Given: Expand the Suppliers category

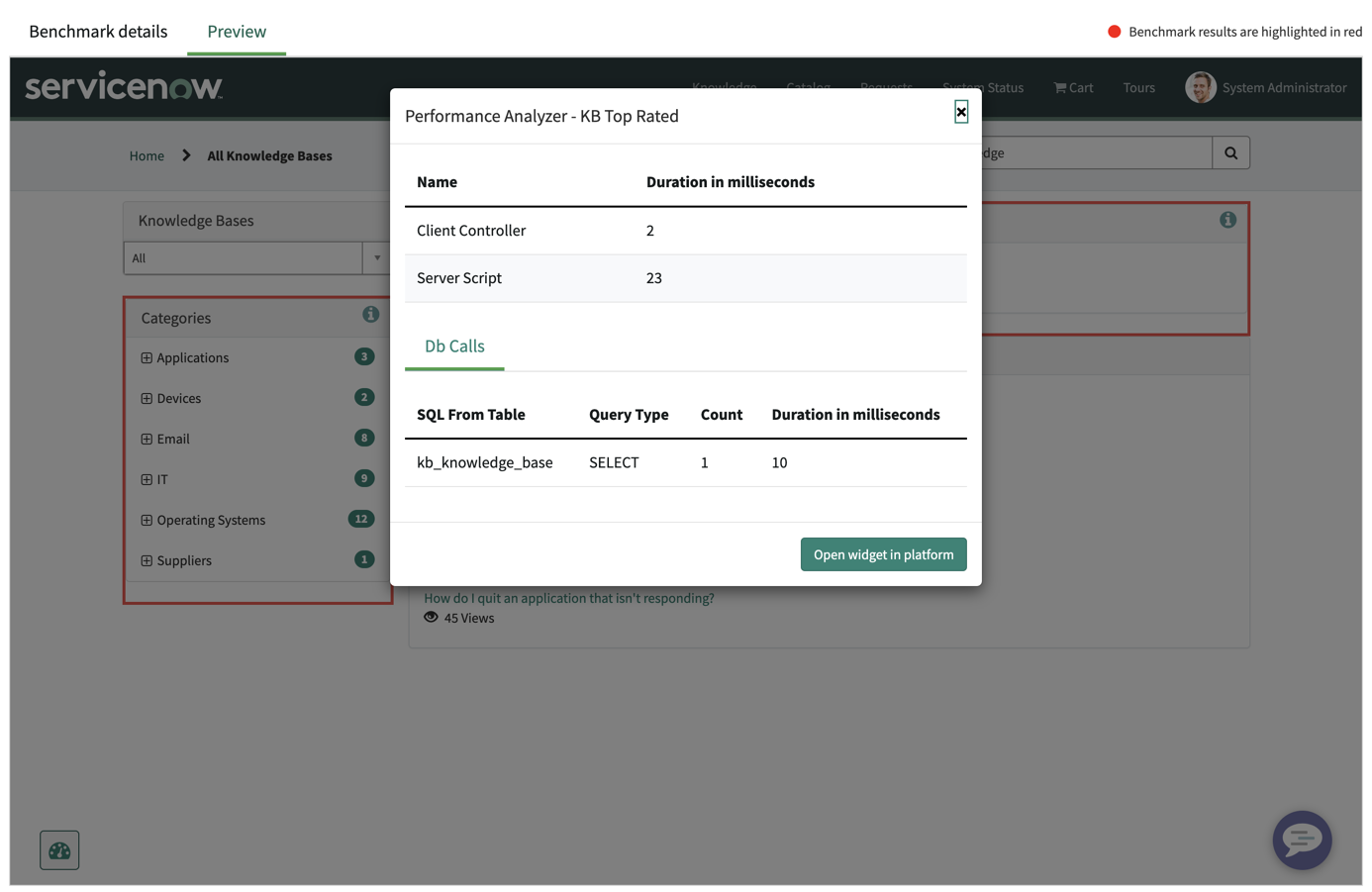Looking at the screenshot, I should (147, 560).
